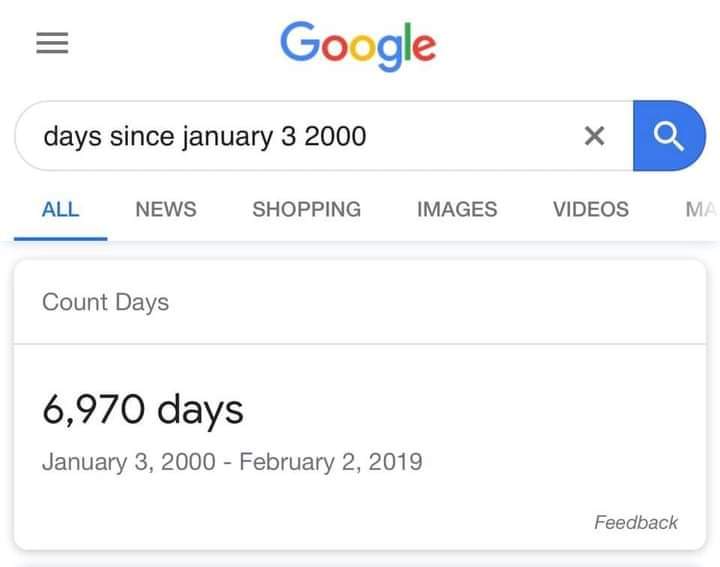Viewport: 720px width, 567px height.
Task: Click the 6,970 number in the result
Action: point(94,410)
